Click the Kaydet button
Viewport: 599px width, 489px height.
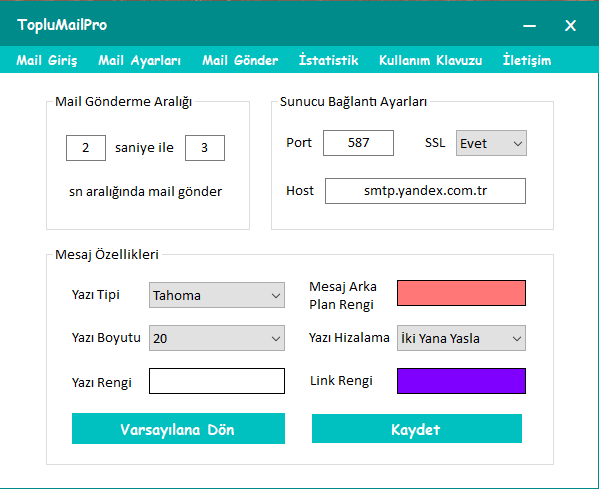point(417,429)
